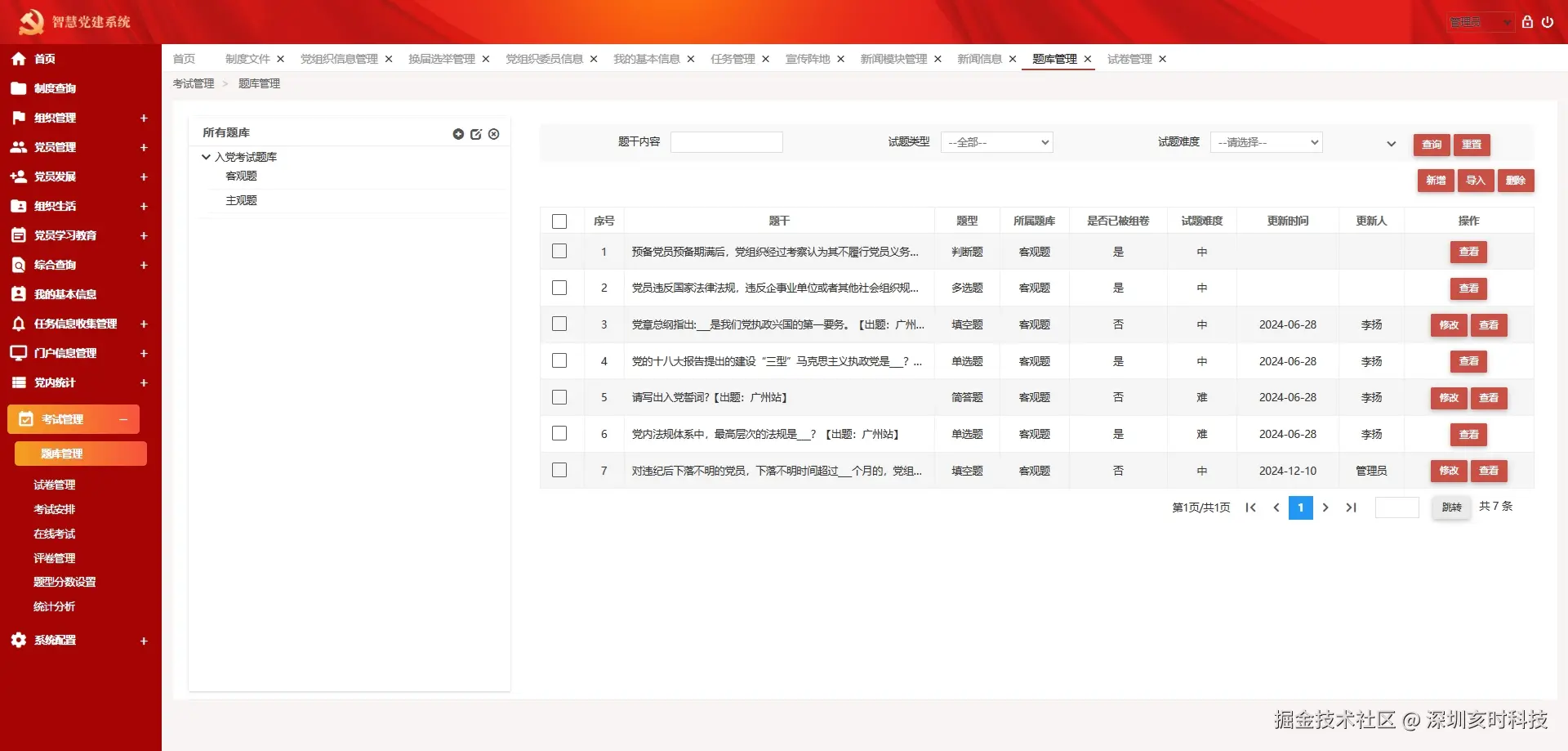Click the gear icon for 系统配置

point(19,640)
